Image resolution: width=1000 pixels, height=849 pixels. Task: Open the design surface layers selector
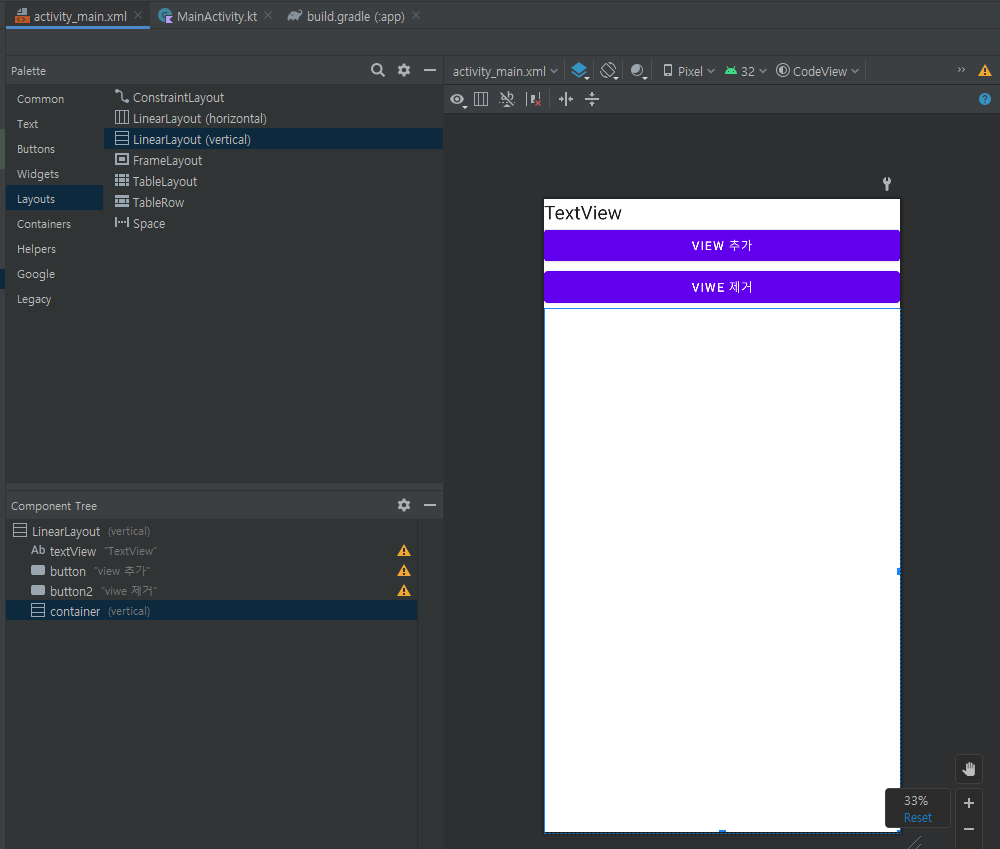[580, 71]
